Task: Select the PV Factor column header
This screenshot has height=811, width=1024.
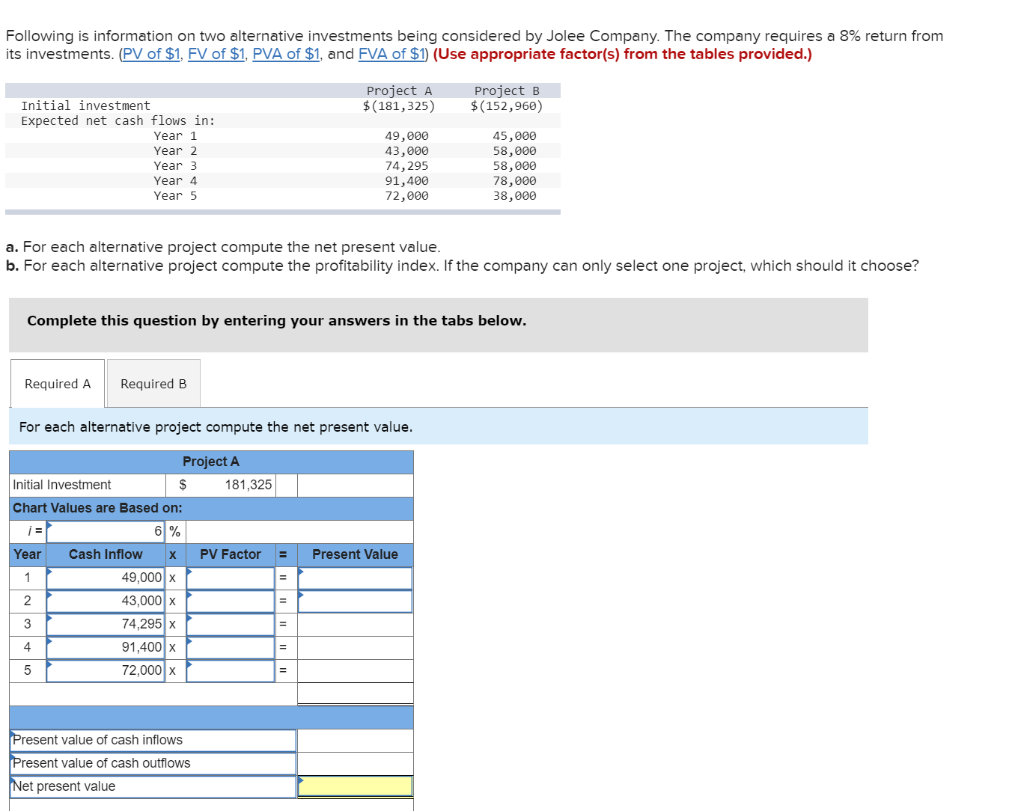Action: point(231,554)
